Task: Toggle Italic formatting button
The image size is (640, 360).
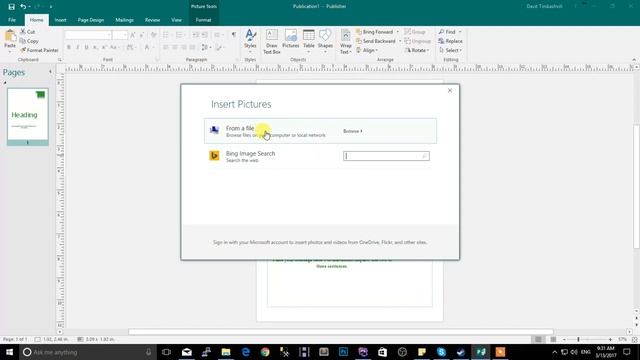Action: [78, 47]
